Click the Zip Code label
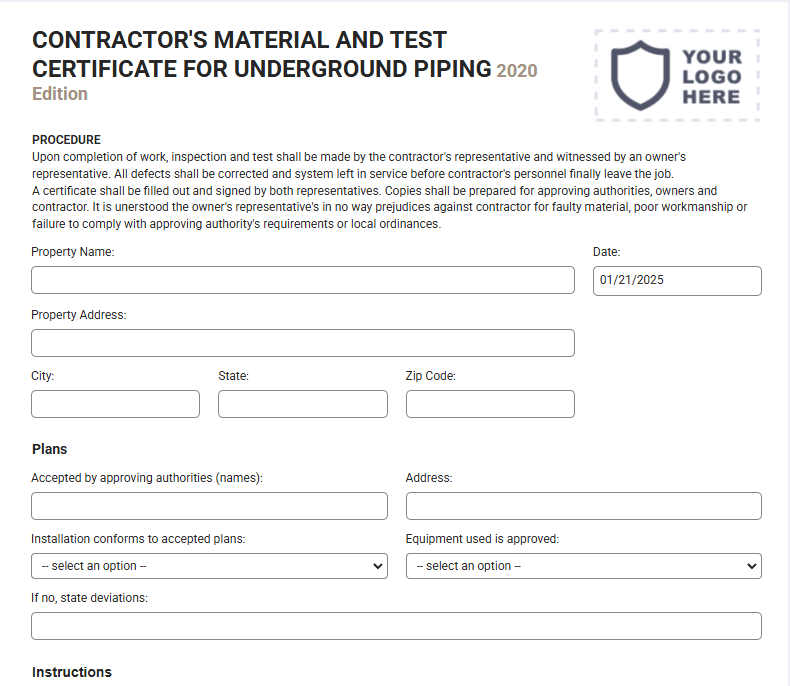 click(x=431, y=376)
